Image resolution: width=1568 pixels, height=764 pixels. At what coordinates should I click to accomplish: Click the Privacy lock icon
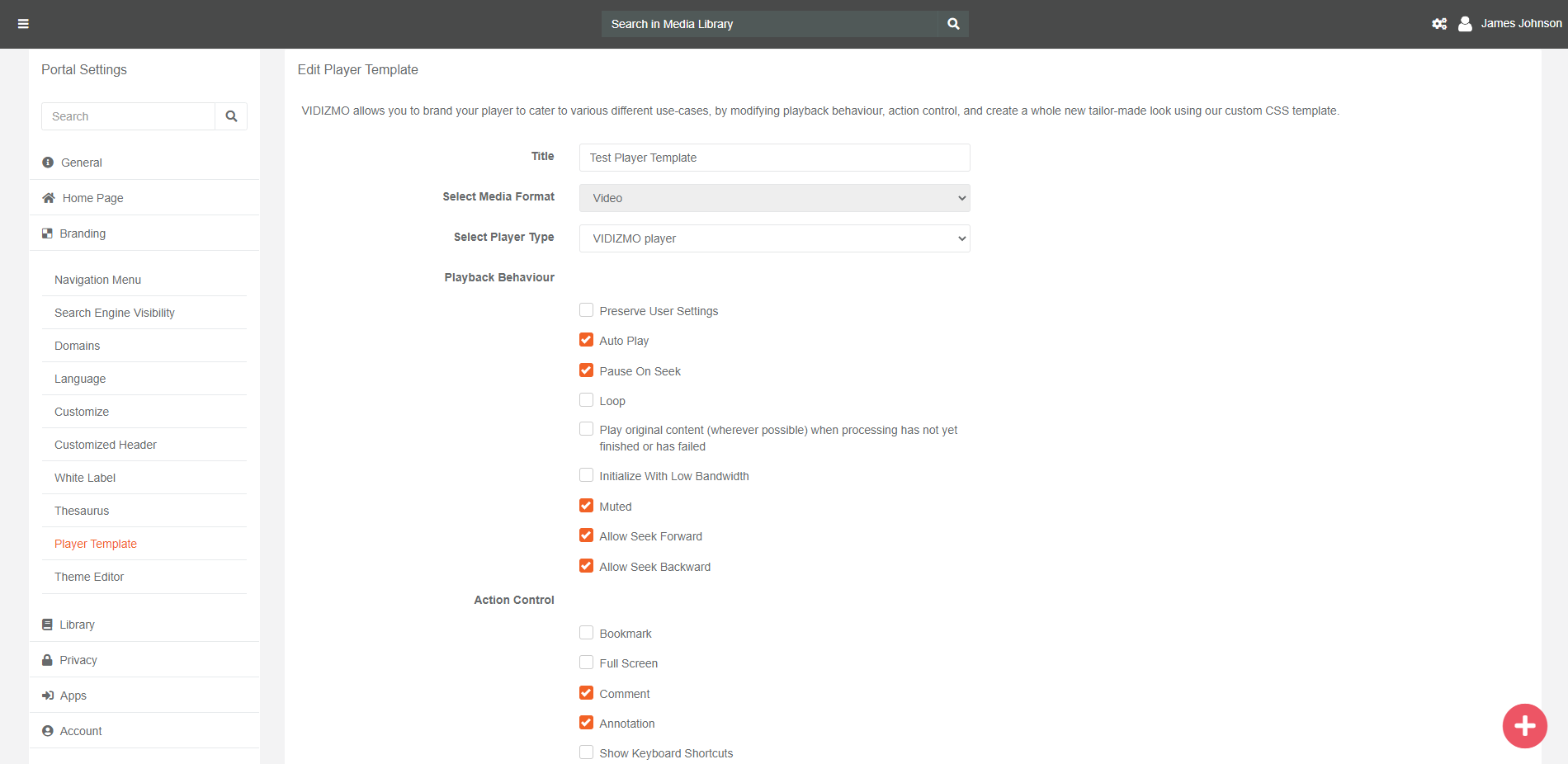point(47,660)
